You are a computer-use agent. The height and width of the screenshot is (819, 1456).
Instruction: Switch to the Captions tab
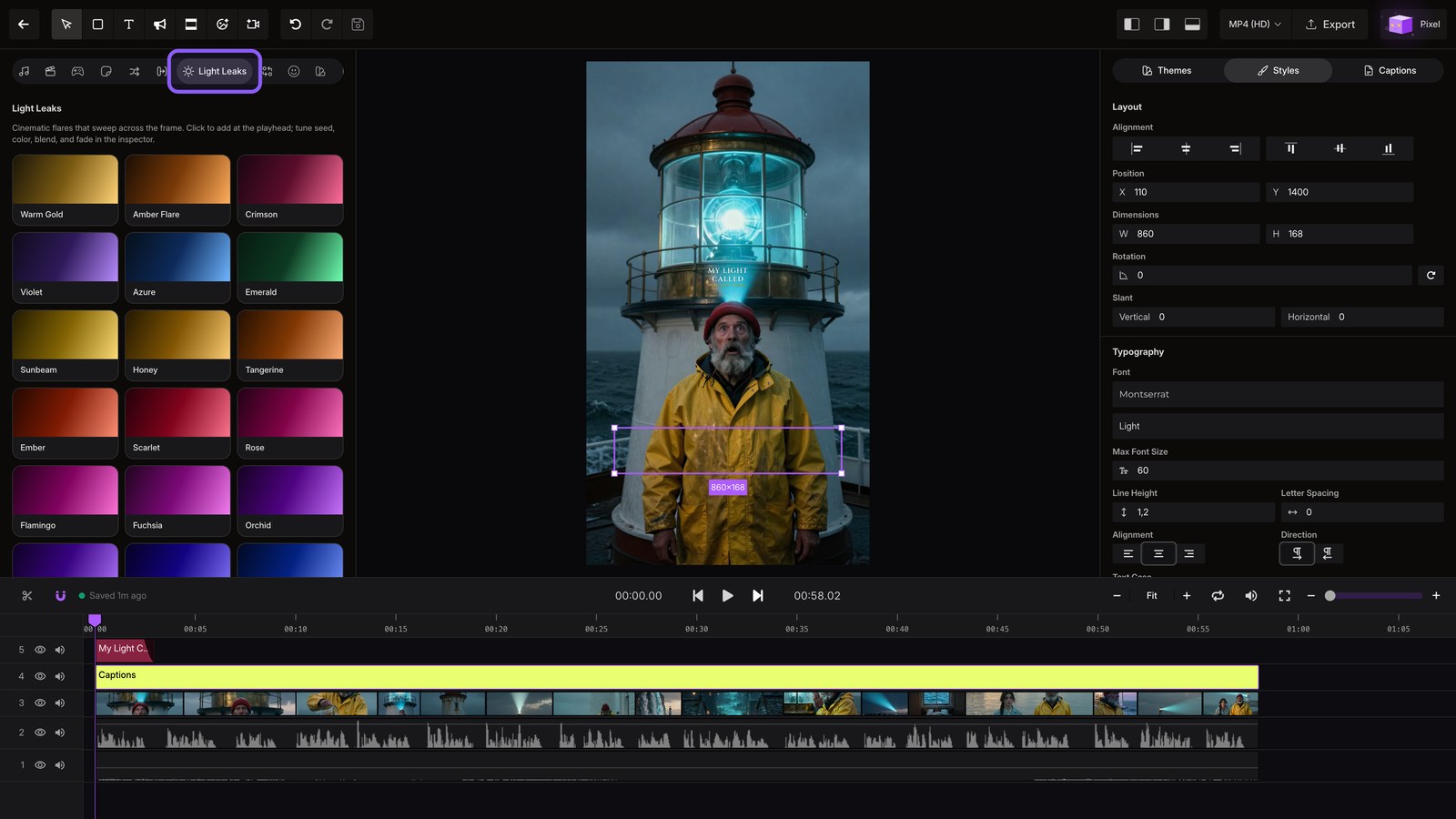(1390, 71)
